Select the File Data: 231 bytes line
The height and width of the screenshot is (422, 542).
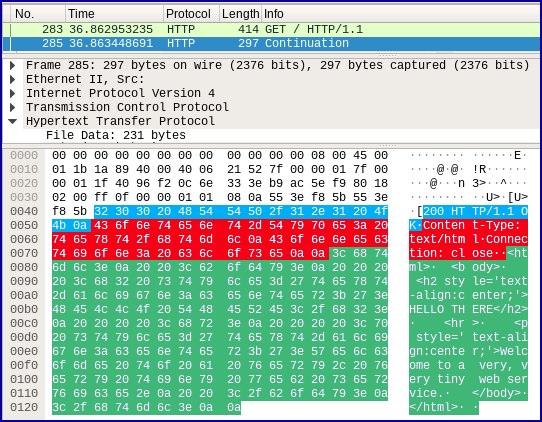116,135
